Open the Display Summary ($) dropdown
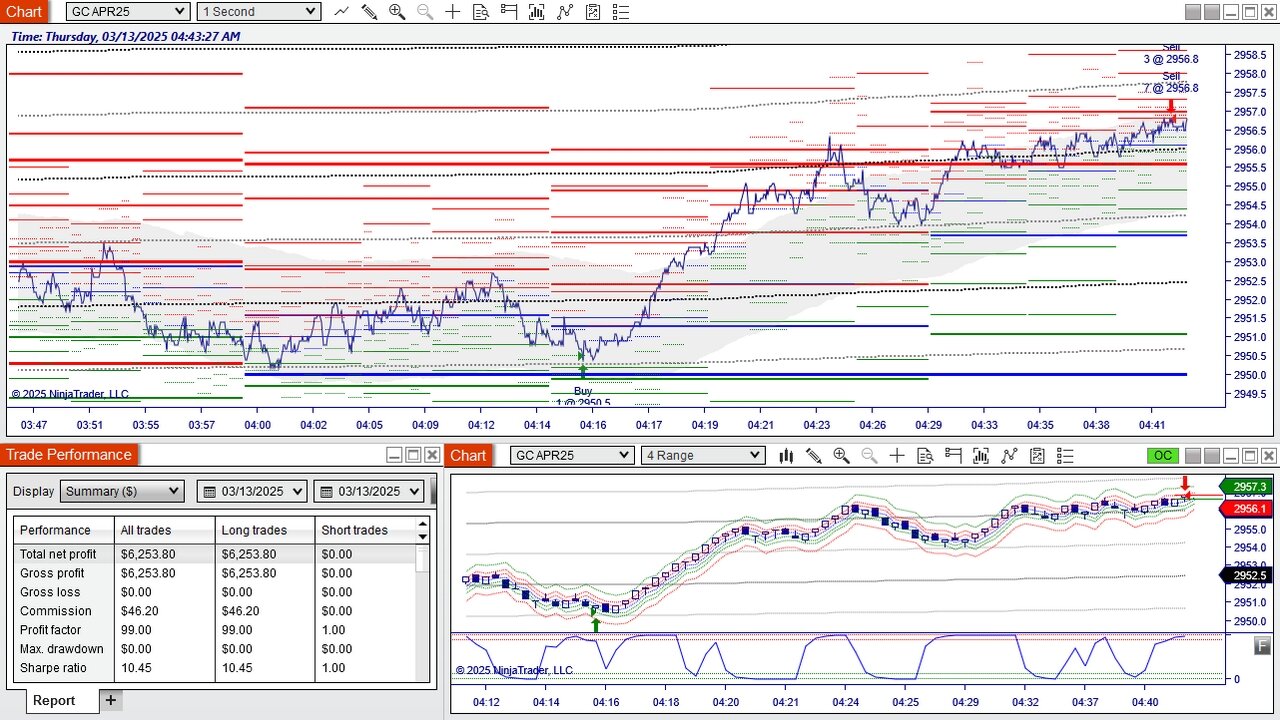Image resolution: width=1280 pixels, height=720 pixels. point(122,491)
